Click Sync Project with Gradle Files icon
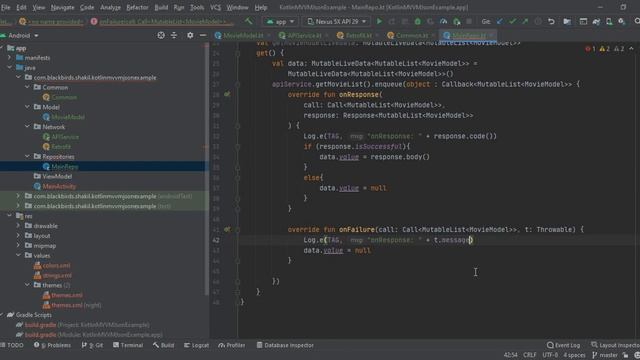The height and width of the screenshot is (360, 640). [596, 21]
